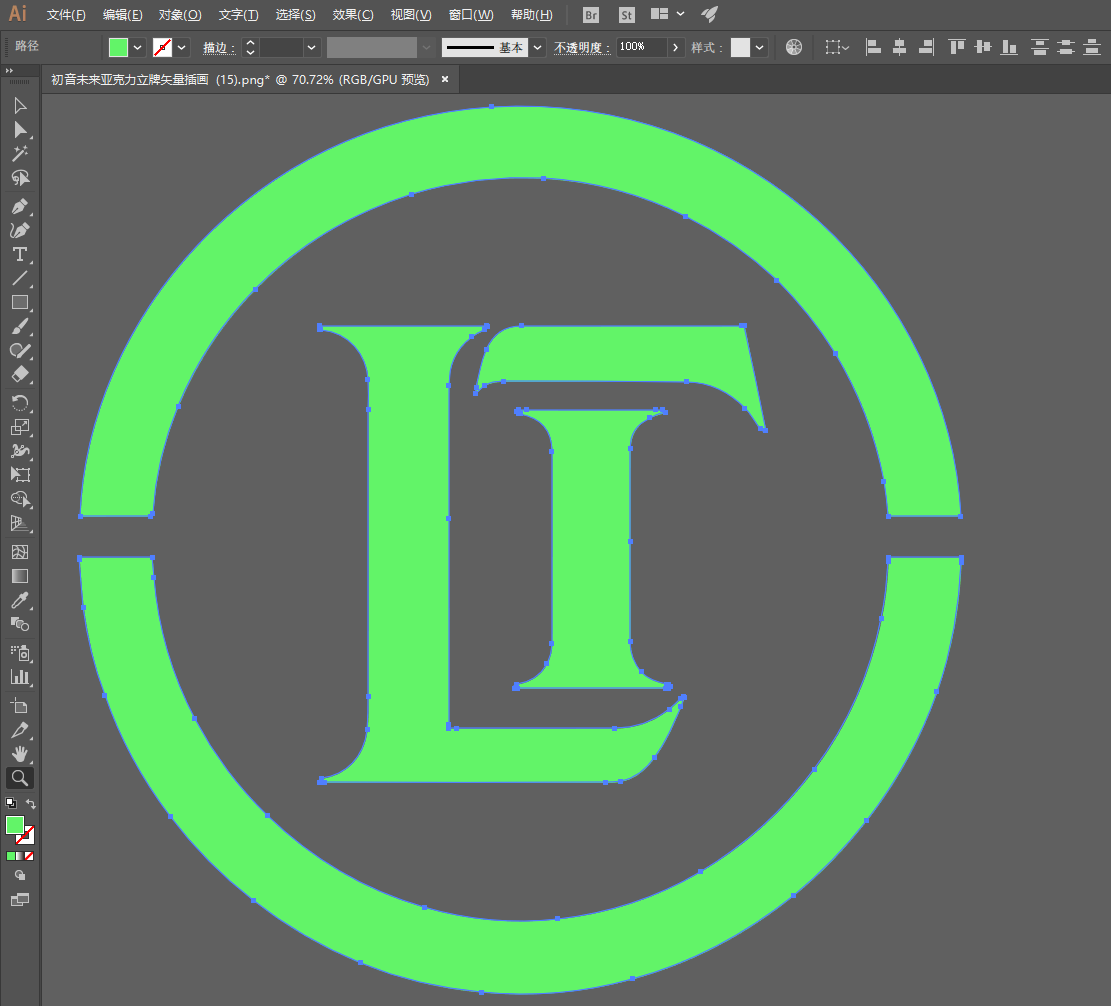This screenshot has width=1111, height=1006.
Task: Open the 帮助(H) menu
Action: tap(531, 15)
